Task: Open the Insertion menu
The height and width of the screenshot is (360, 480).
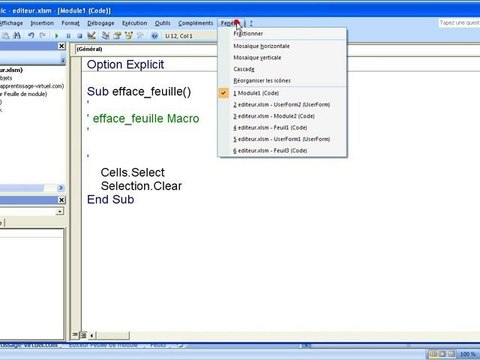Action: tap(42, 23)
